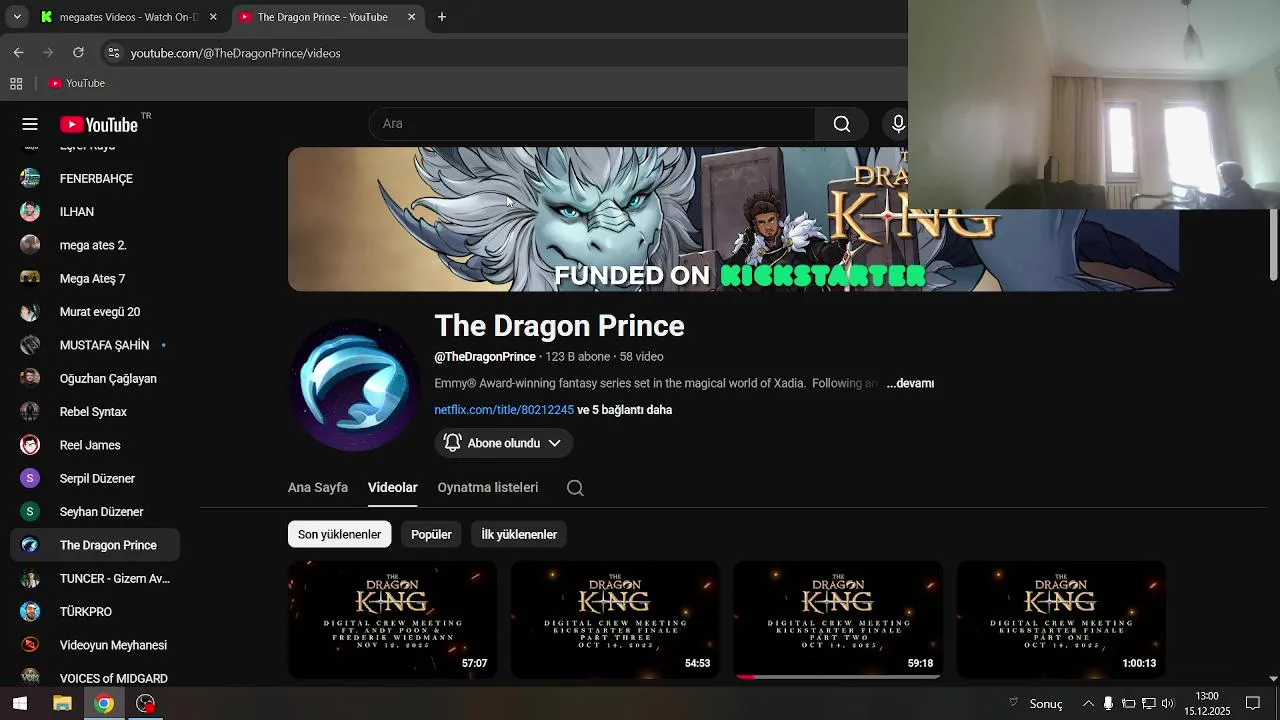Open TUNCER - Gizem Av... channel
The height and width of the screenshot is (720, 1280).
(x=95, y=578)
